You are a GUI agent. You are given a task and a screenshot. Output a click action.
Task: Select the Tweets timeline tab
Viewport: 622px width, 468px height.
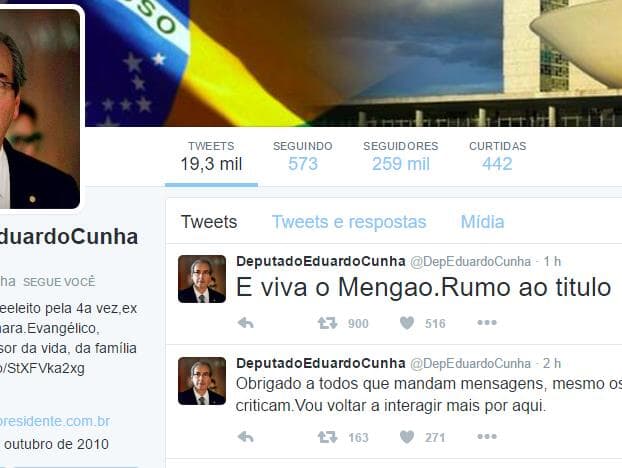[x=209, y=222]
